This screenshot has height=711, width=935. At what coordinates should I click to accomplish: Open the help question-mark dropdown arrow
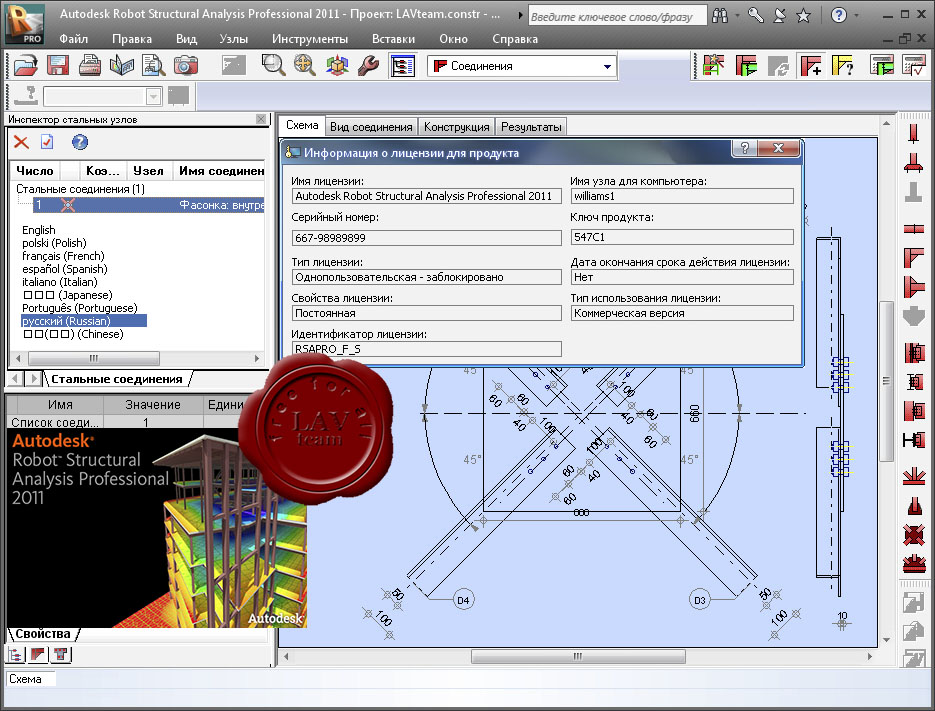coord(857,16)
